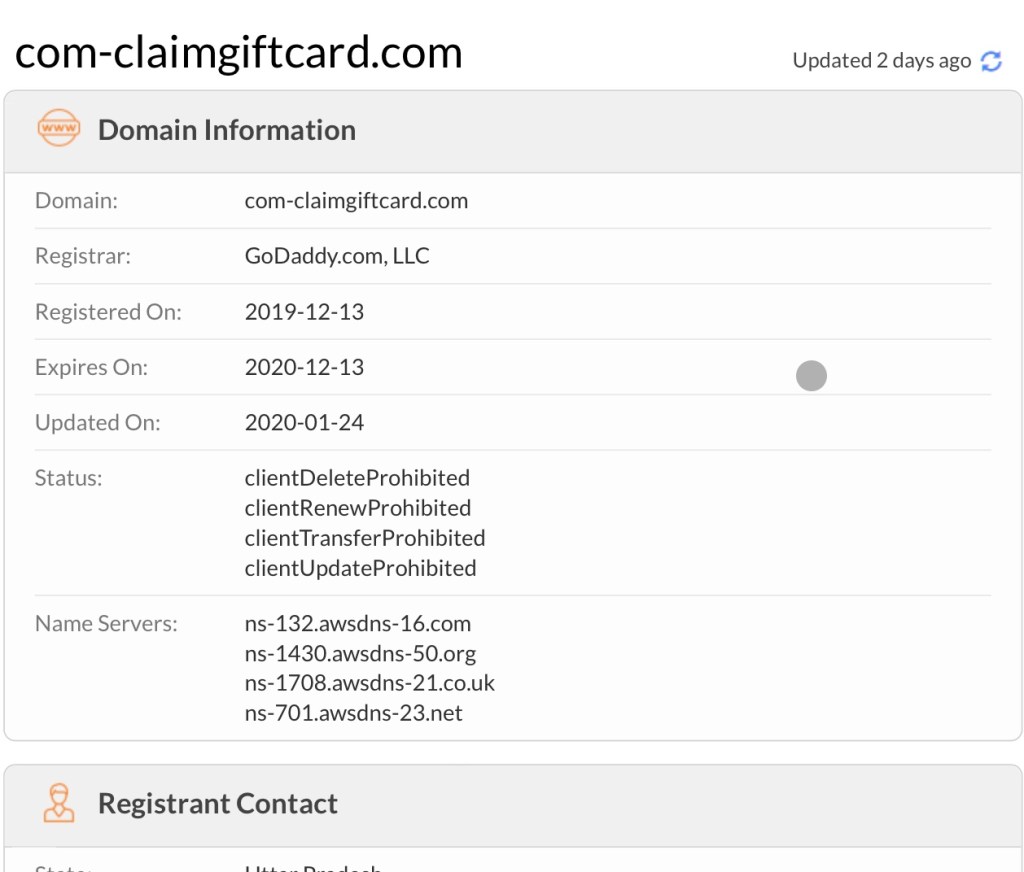Click the GoDaddy.com, LLC registrar value
Viewport: 1024px width, 872px height.
pos(337,256)
